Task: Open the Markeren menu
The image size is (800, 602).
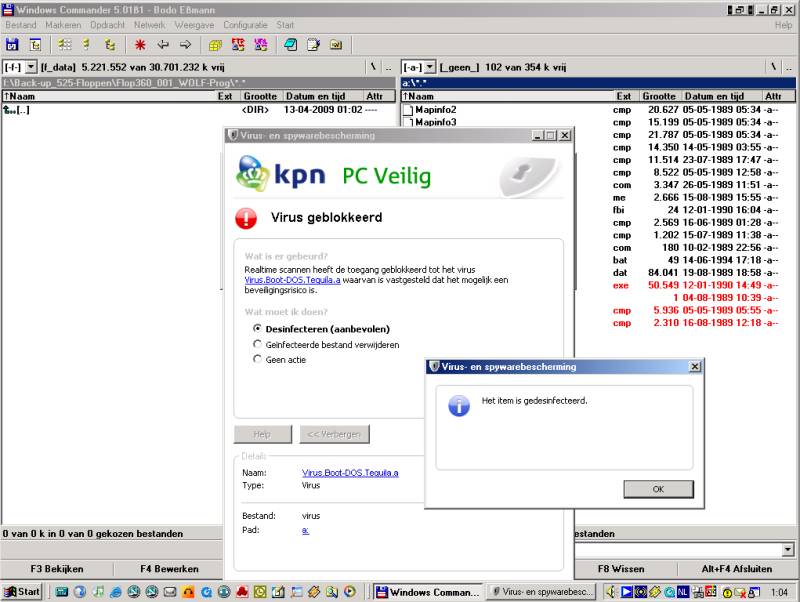Action: click(63, 25)
